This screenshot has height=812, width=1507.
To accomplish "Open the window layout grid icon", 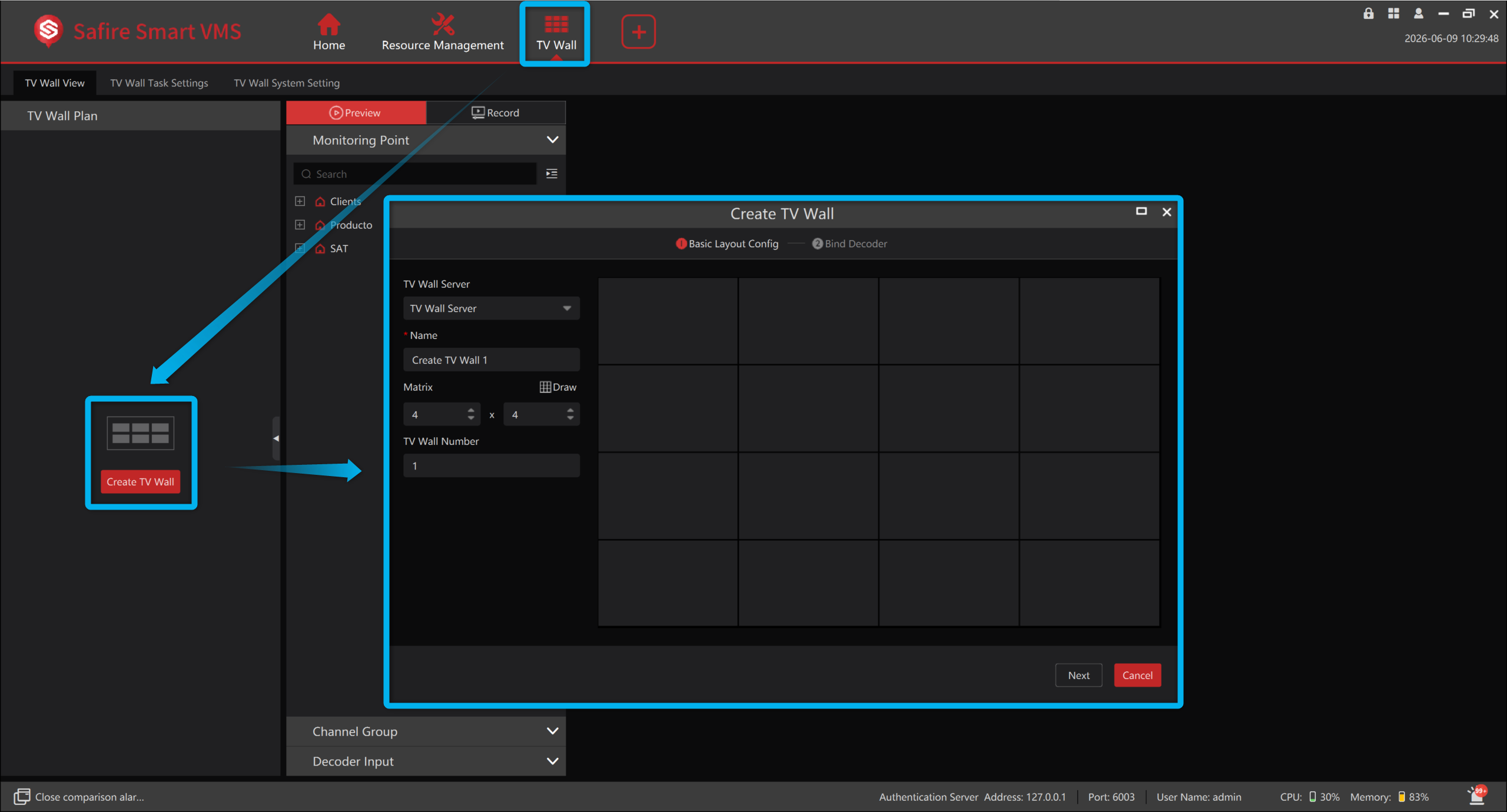I will pyautogui.click(x=1393, y=14).
